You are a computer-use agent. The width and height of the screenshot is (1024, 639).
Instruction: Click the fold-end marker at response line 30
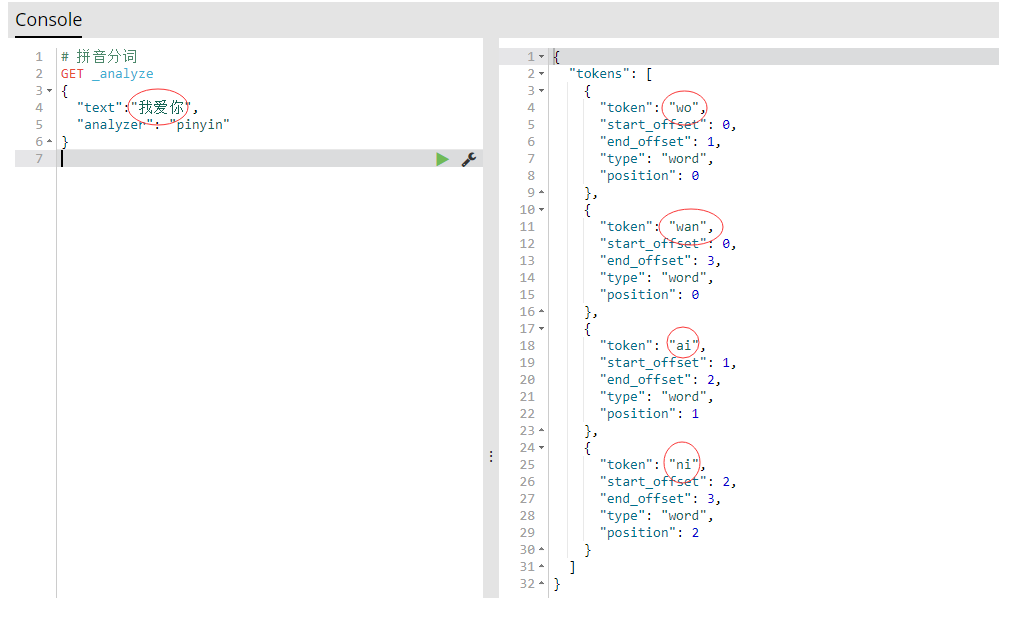point(541,549)
